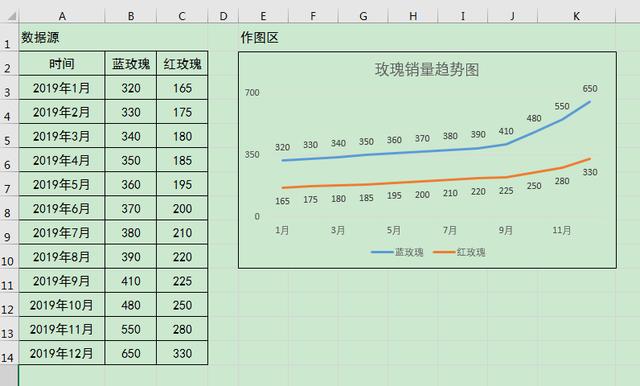The image size is (640, 386).
Task: Click table cell B7 with value 360
Action: click(131, 184)
